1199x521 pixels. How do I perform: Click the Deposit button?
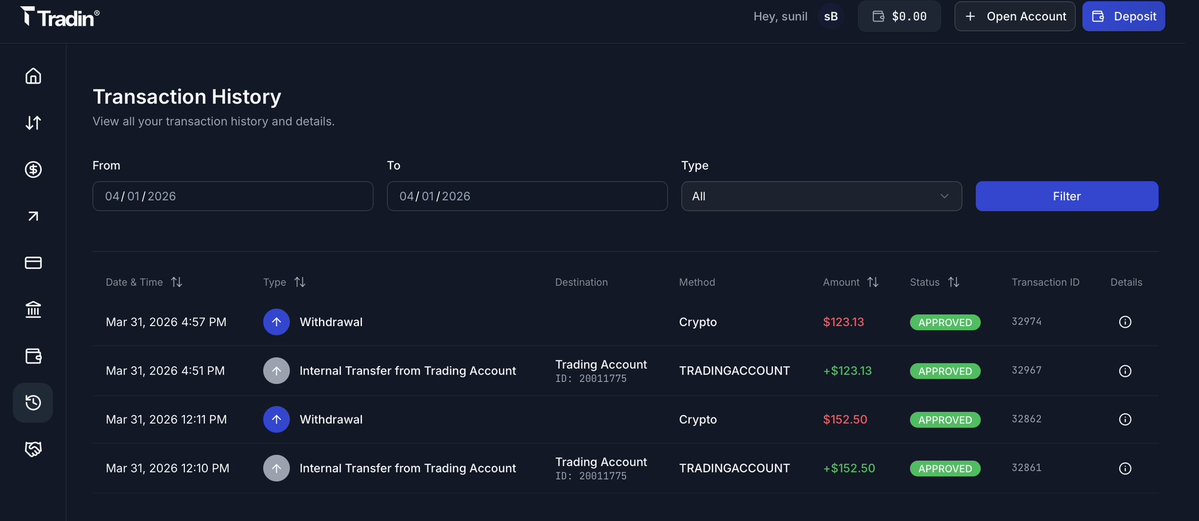coord(1123,16)
